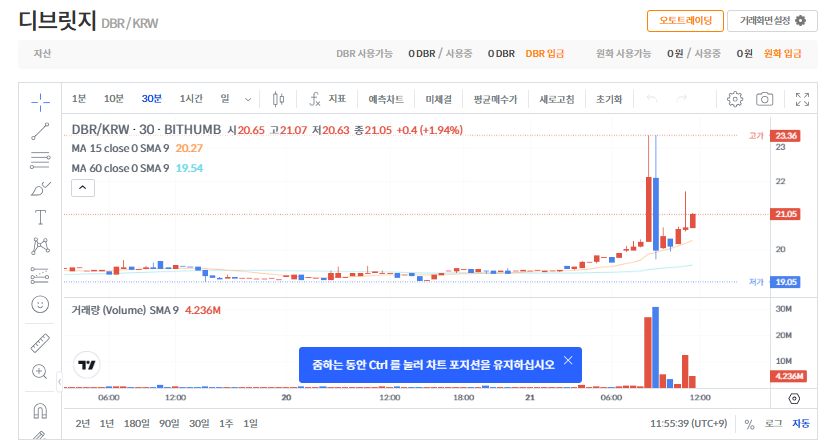This screenshot has width=833, height=445.
Task: Open the candlestick chart style selector
Action: point(278,99)
